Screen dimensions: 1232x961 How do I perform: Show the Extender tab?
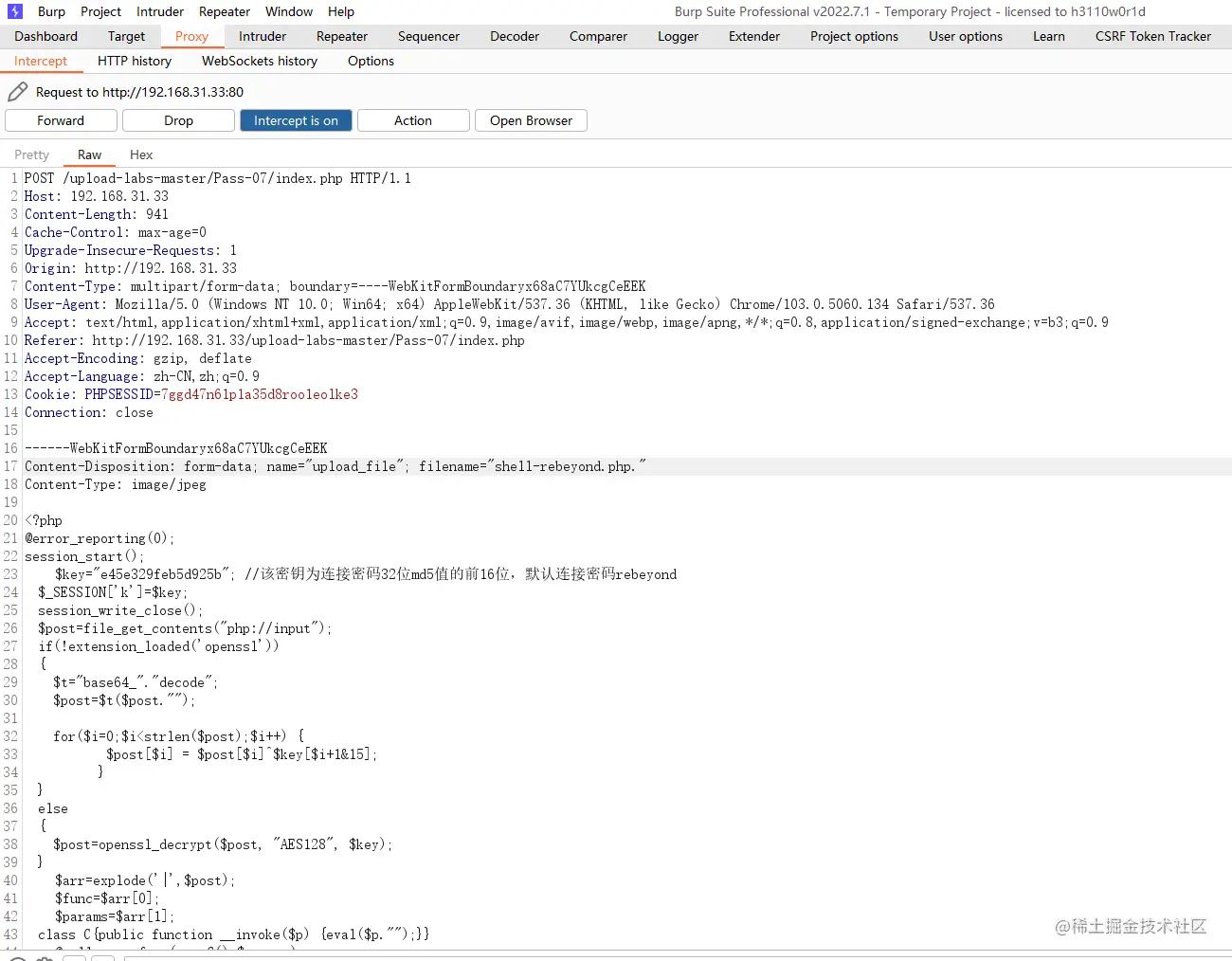click(x=754, y=36)
